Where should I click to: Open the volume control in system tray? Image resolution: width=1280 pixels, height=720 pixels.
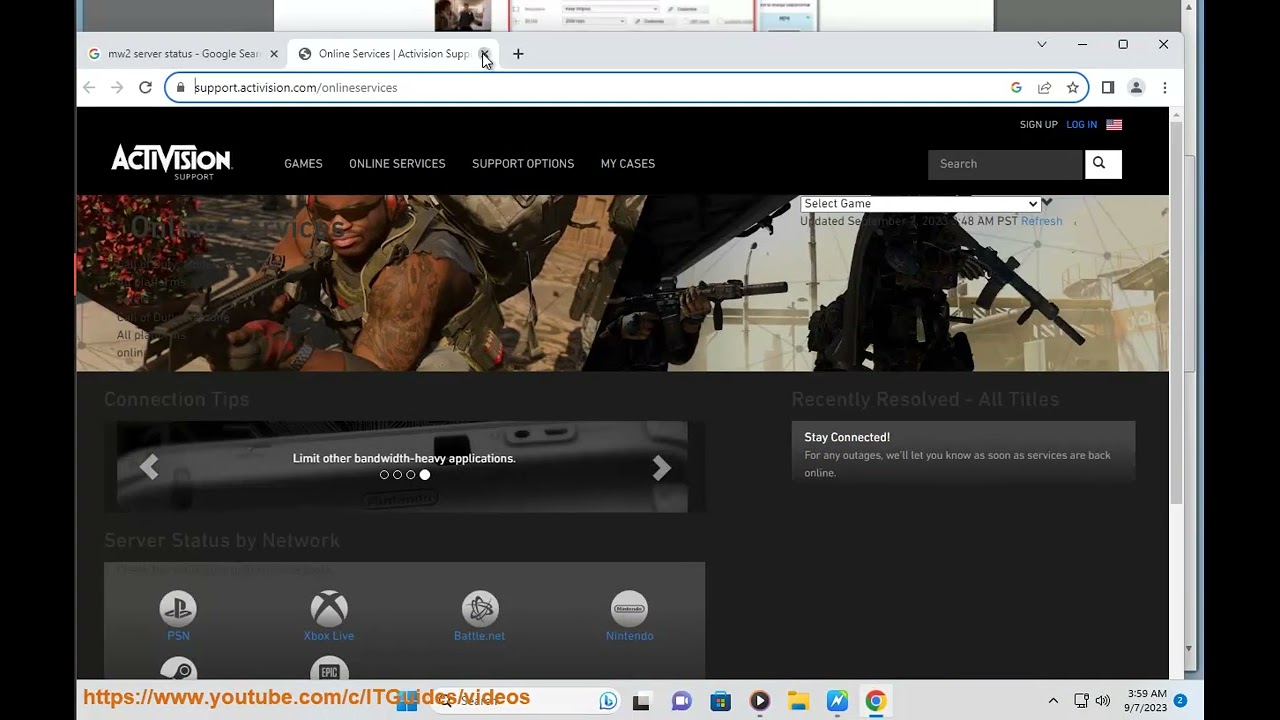(x=1102, y=701)
